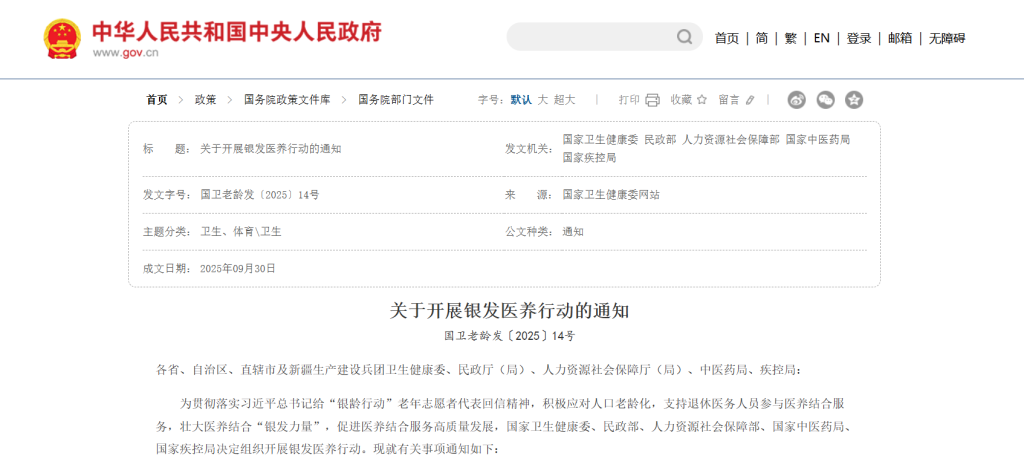Switch to traditional Chinese 繁
Viewport: 1024px width, 470px height.
[791, 38]
